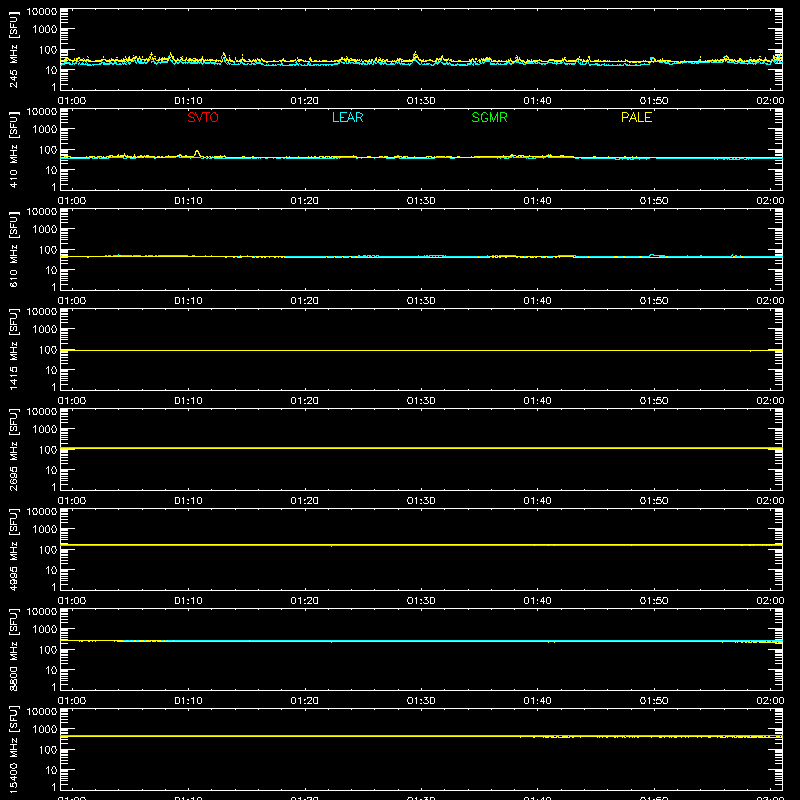Click the 01:50 tick label under 410 MHz panel
The image size is (800, 800).
point(654,201)
